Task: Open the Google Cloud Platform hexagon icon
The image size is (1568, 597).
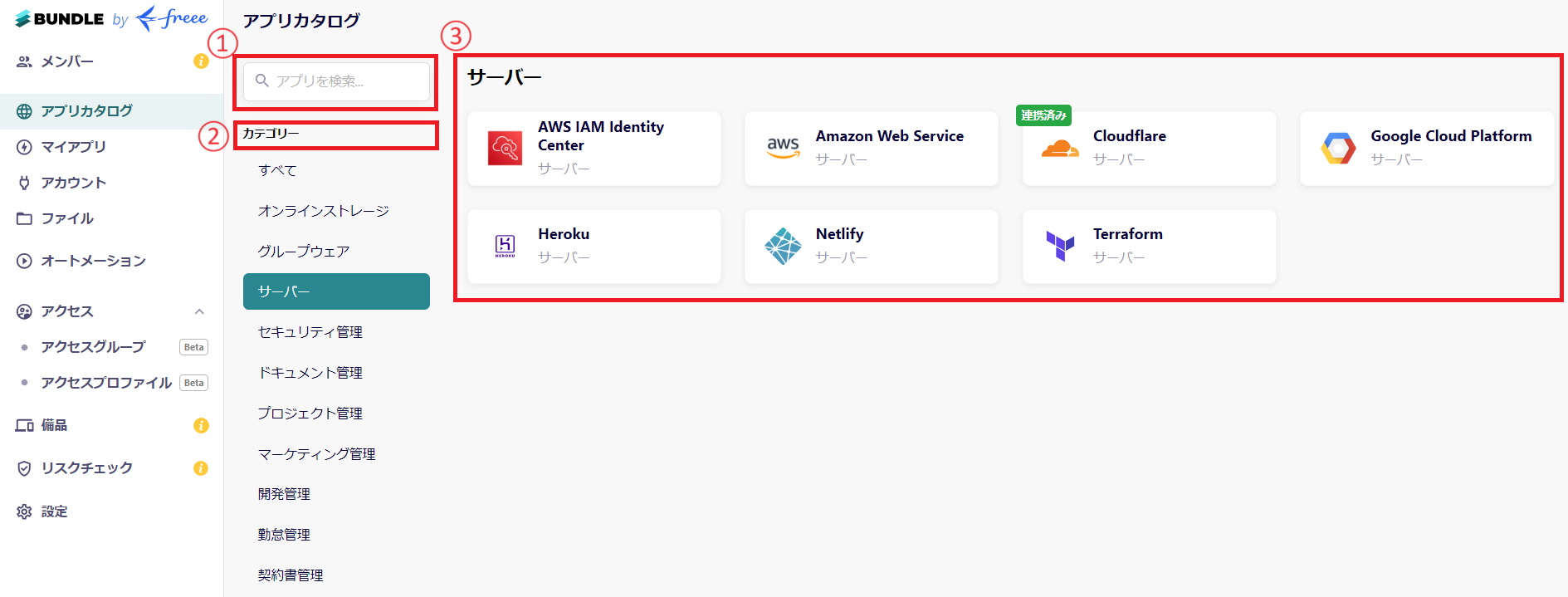Action: [x=1338, y=148]
